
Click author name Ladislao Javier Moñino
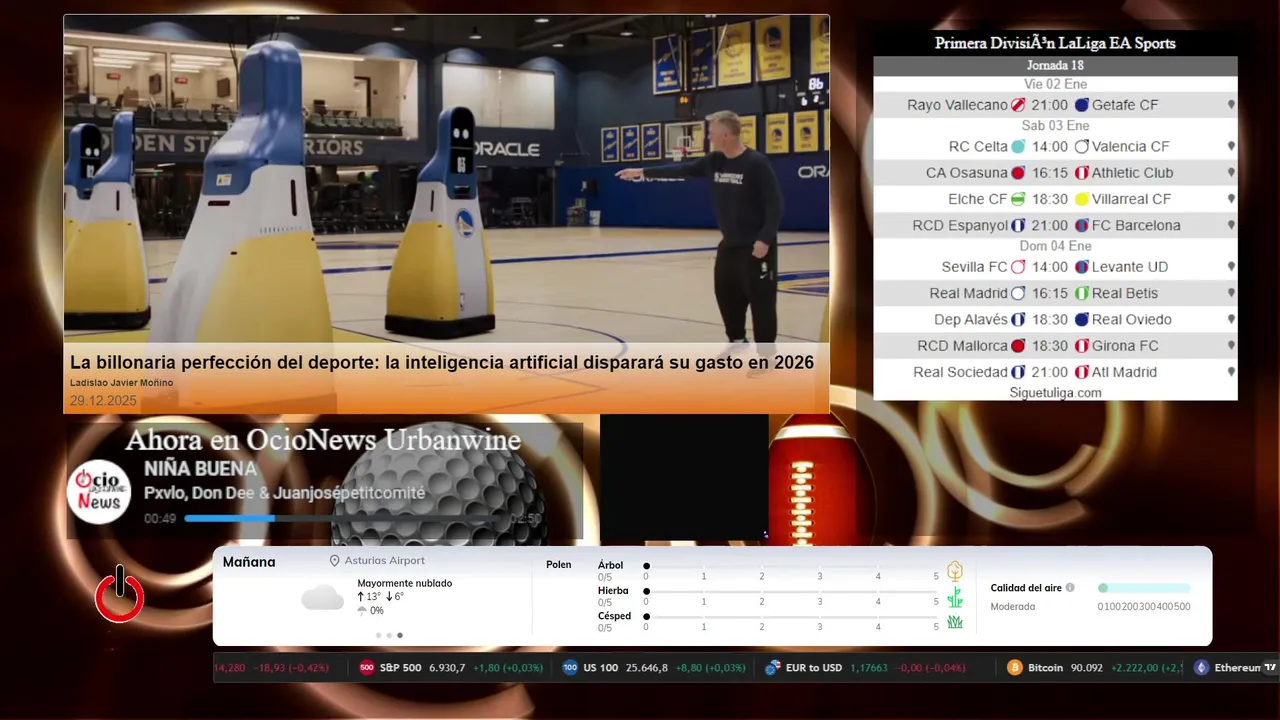pyautogui.click(x=121, y=383)
